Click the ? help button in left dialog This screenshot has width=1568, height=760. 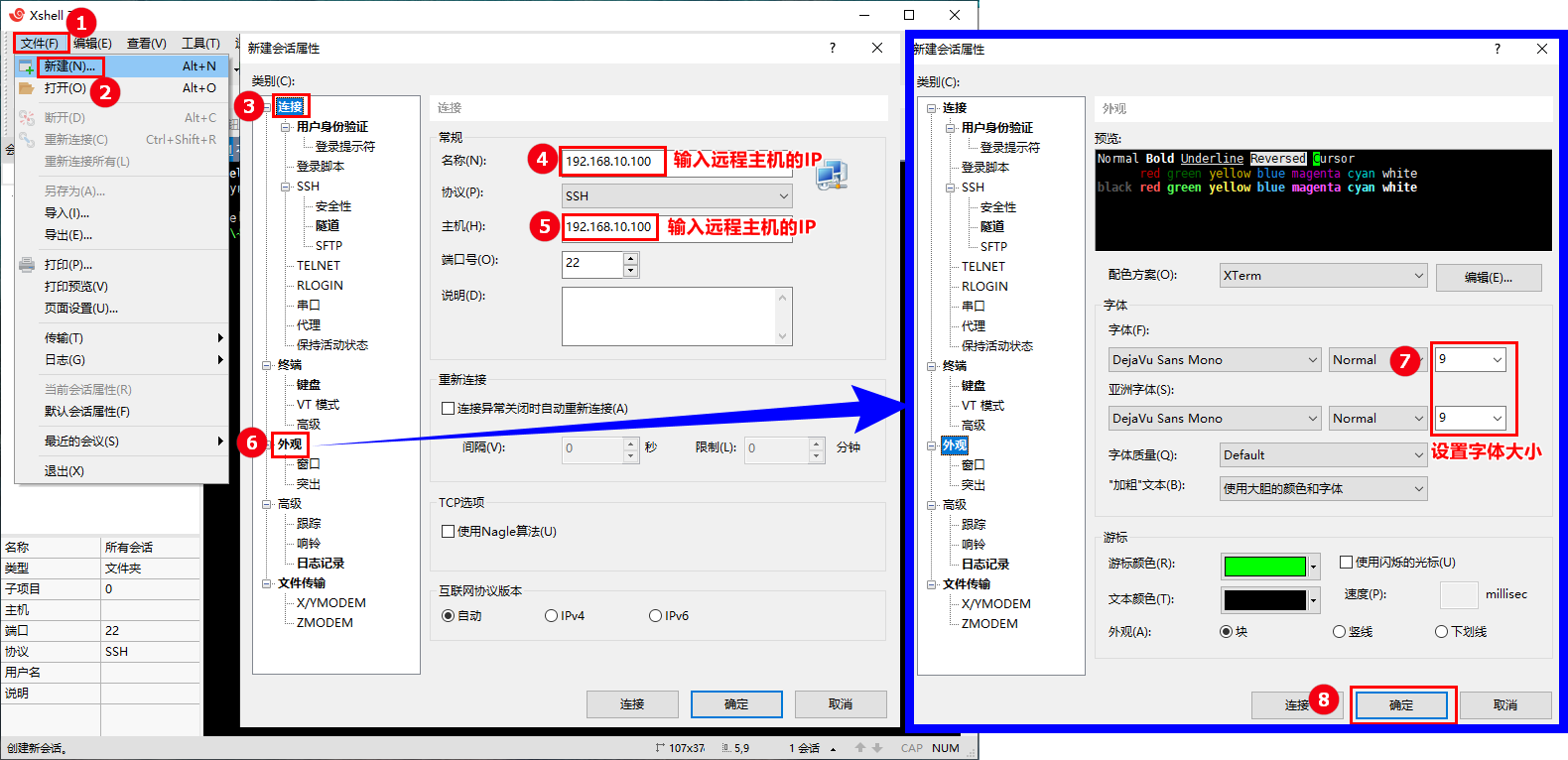[832, 48]
